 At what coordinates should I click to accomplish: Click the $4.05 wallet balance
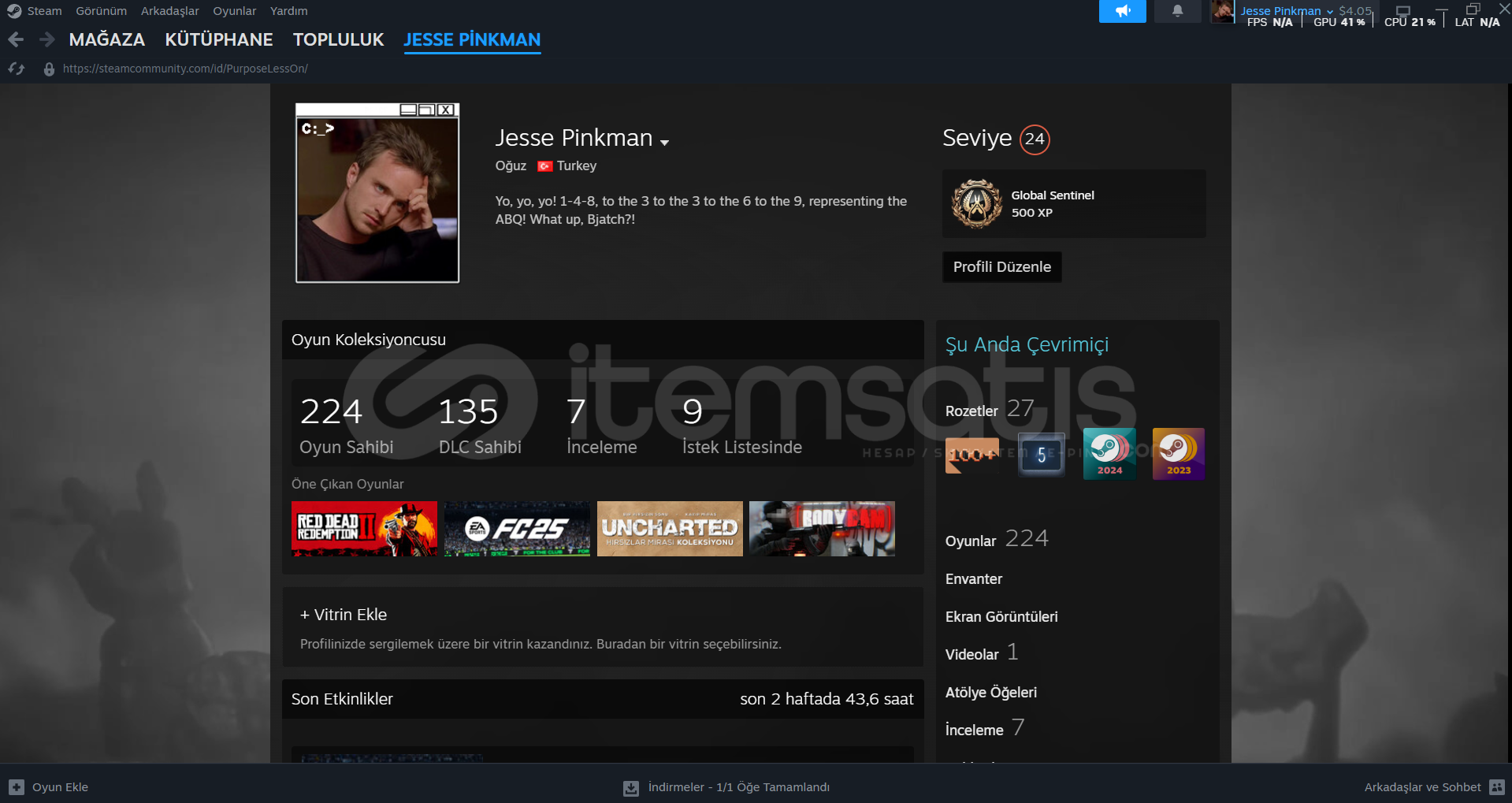tap(1355, 11)
